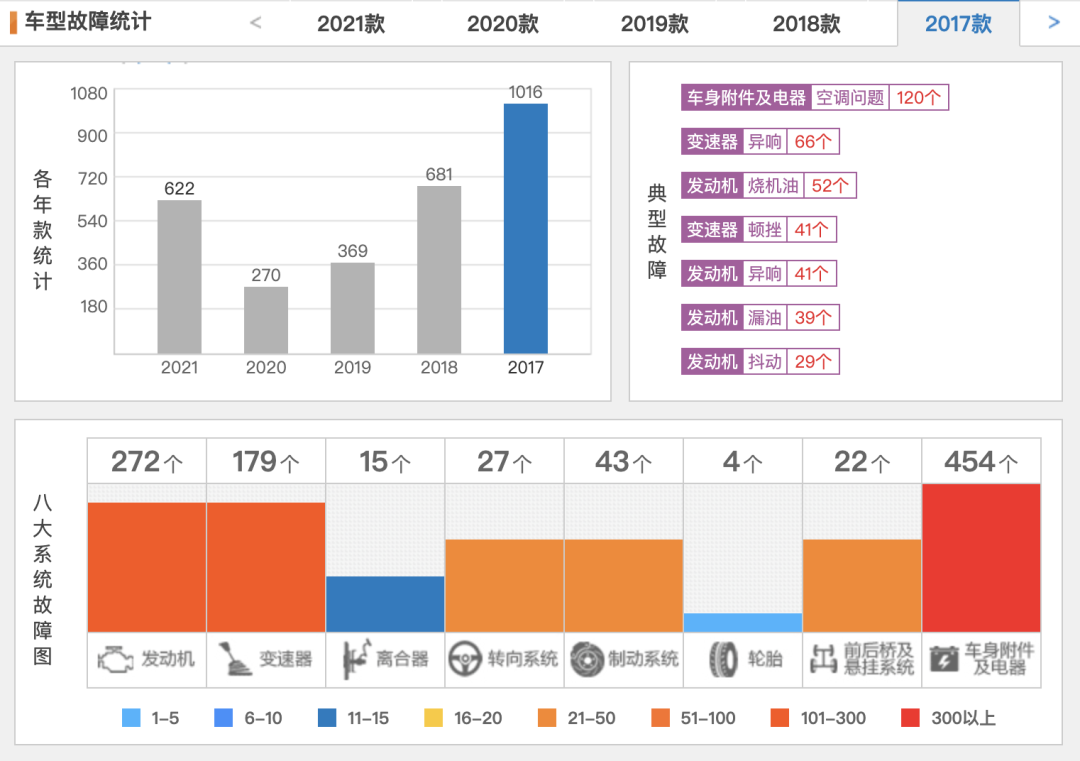
Task: Click the left chevron beside model tabs
Action: tap(255, 22)
